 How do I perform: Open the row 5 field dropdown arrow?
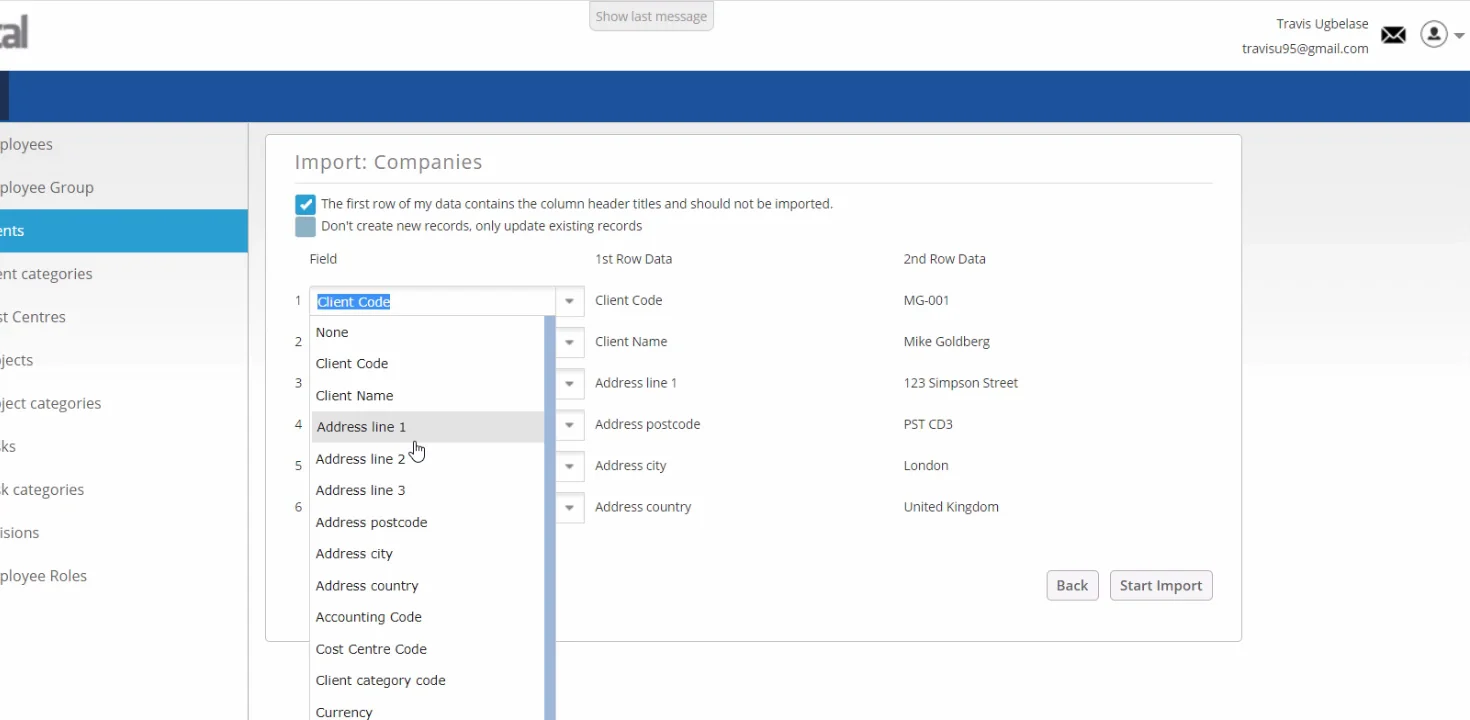pyautogui.click(x=569, y=466)
